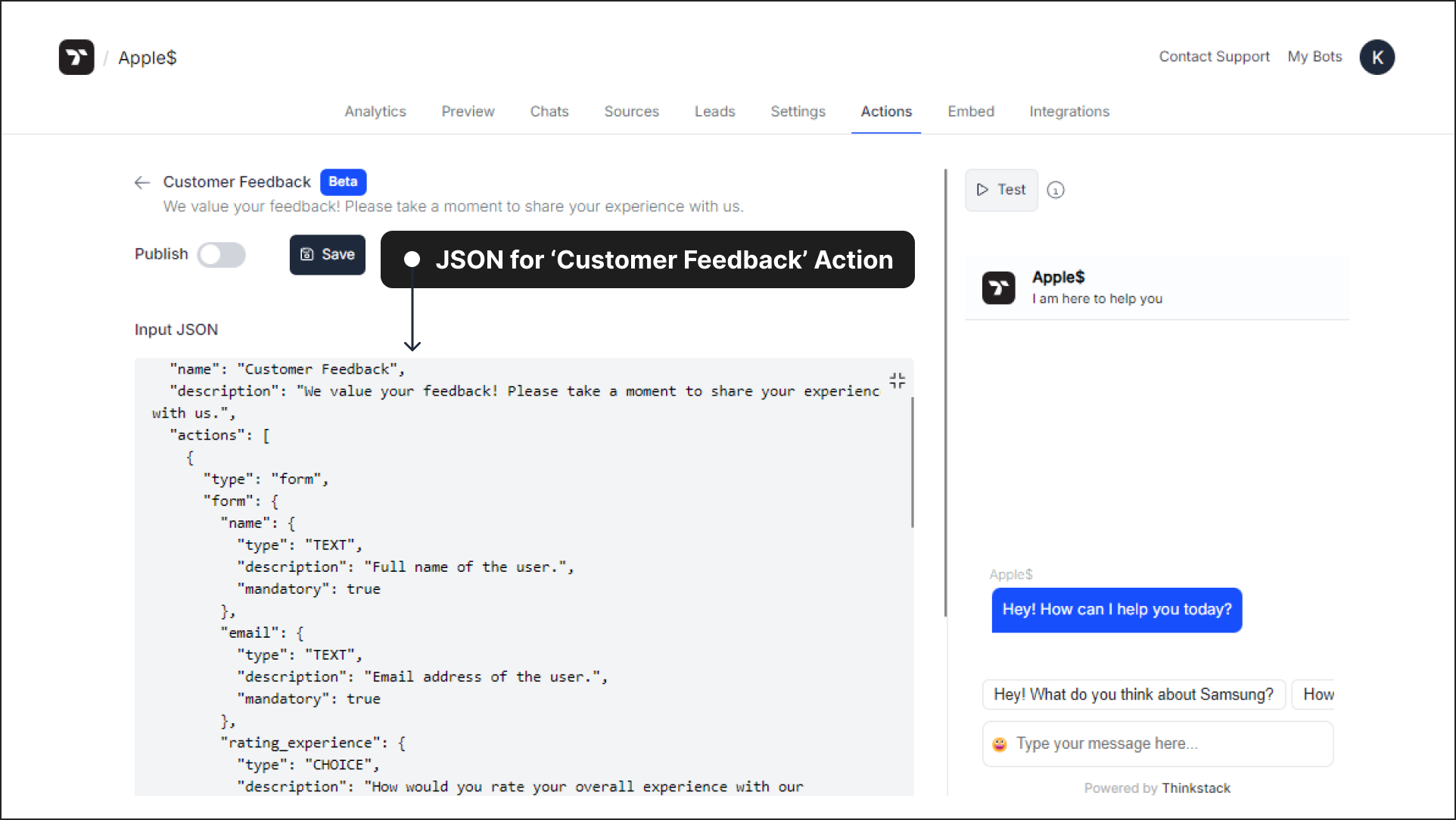Open the Embed tab

coord(971,111)
